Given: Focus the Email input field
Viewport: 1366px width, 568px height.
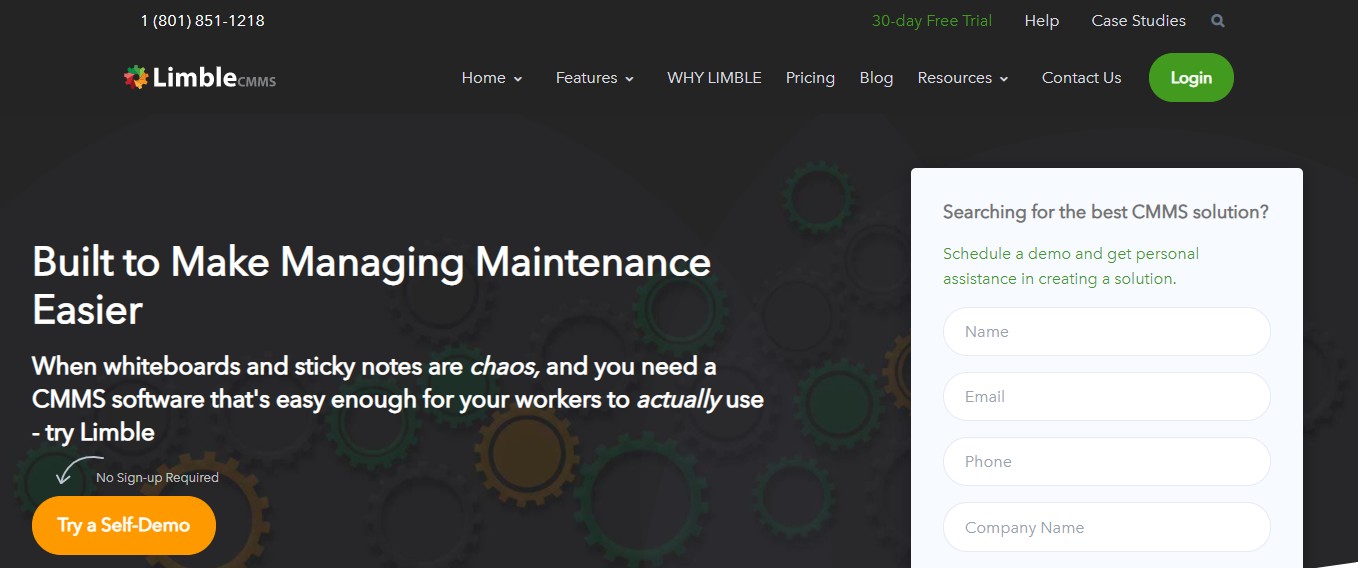Looking at the screenshot, I should coord(1106,397).
